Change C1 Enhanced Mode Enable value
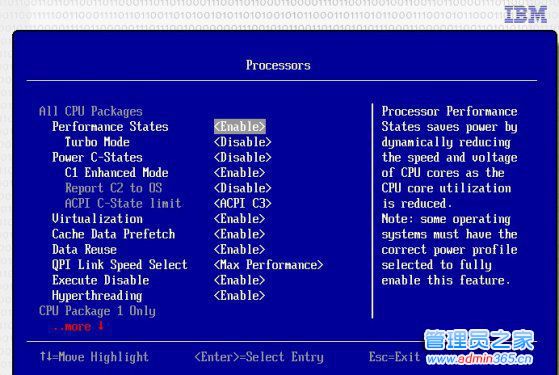The height and width of the screenshot is (375, 559). pos(240,173)
